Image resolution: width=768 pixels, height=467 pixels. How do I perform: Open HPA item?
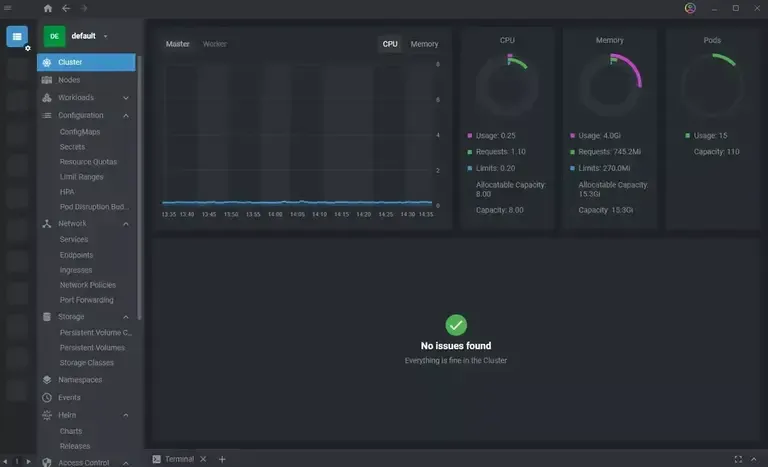click(x=67, y=192)
